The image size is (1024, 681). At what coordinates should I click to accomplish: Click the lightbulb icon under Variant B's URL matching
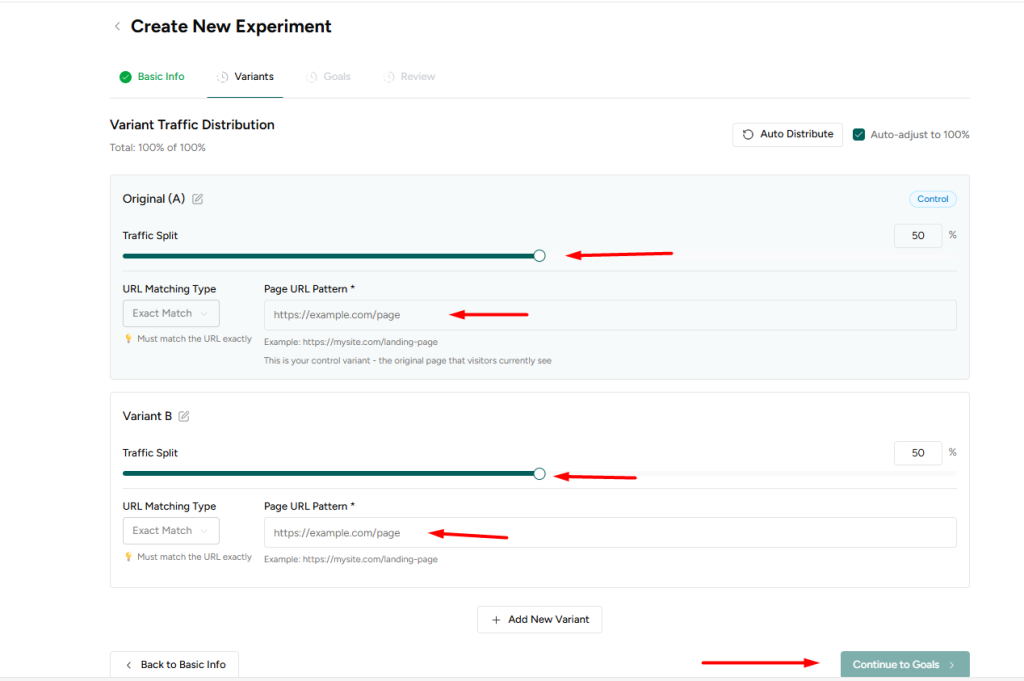[x=127, y=556]
